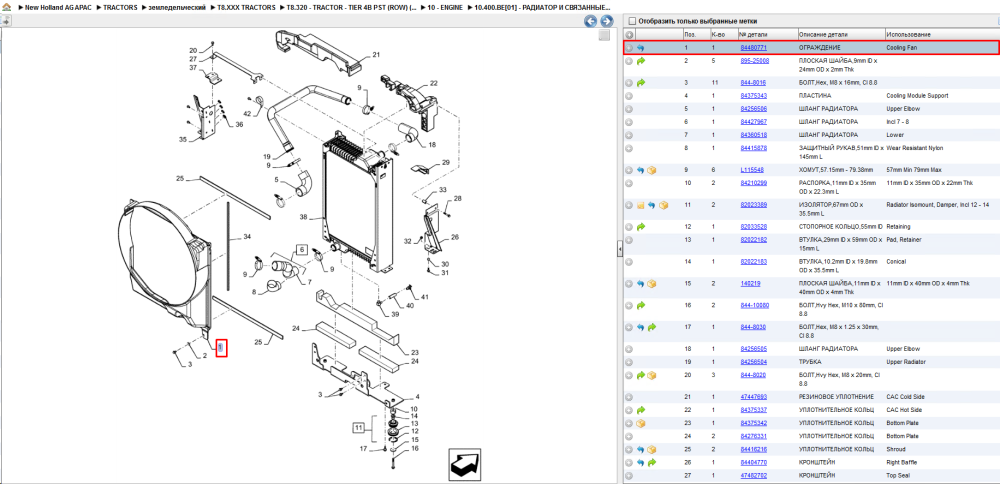This screenshot has height=484, width=1000.
Task: Sort by 'Использование' column header
Action: pyautogui.click(x=908, y=34)
